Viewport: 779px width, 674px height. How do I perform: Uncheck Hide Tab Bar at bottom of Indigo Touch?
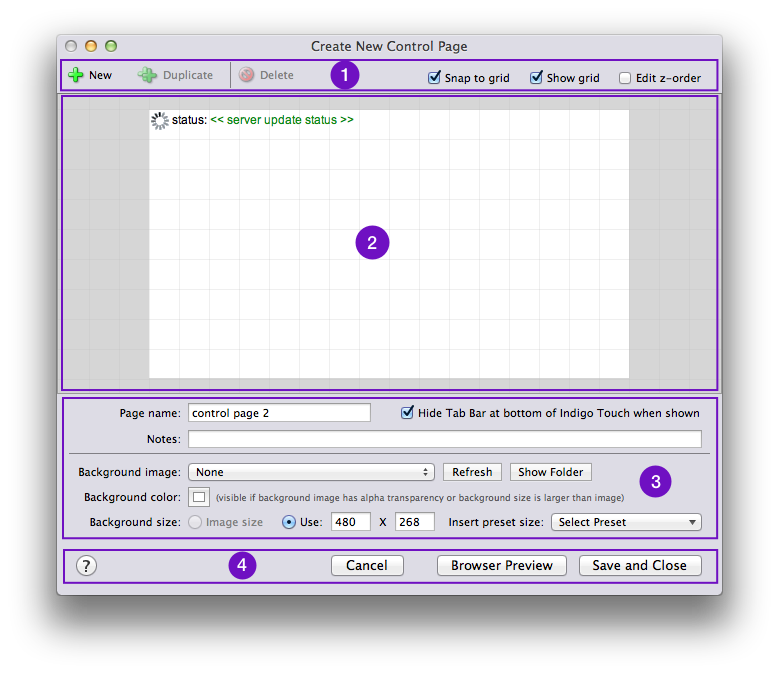click(407, 413)
